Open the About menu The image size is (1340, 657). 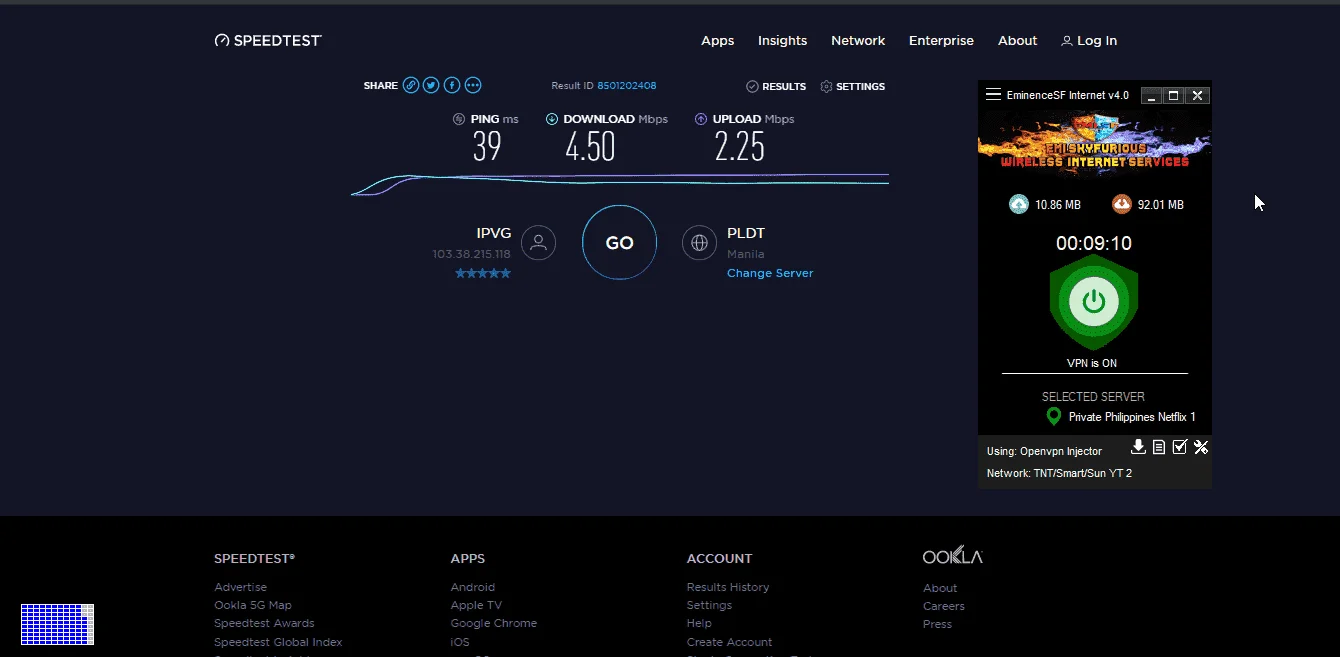click(x=1017, y=41)
